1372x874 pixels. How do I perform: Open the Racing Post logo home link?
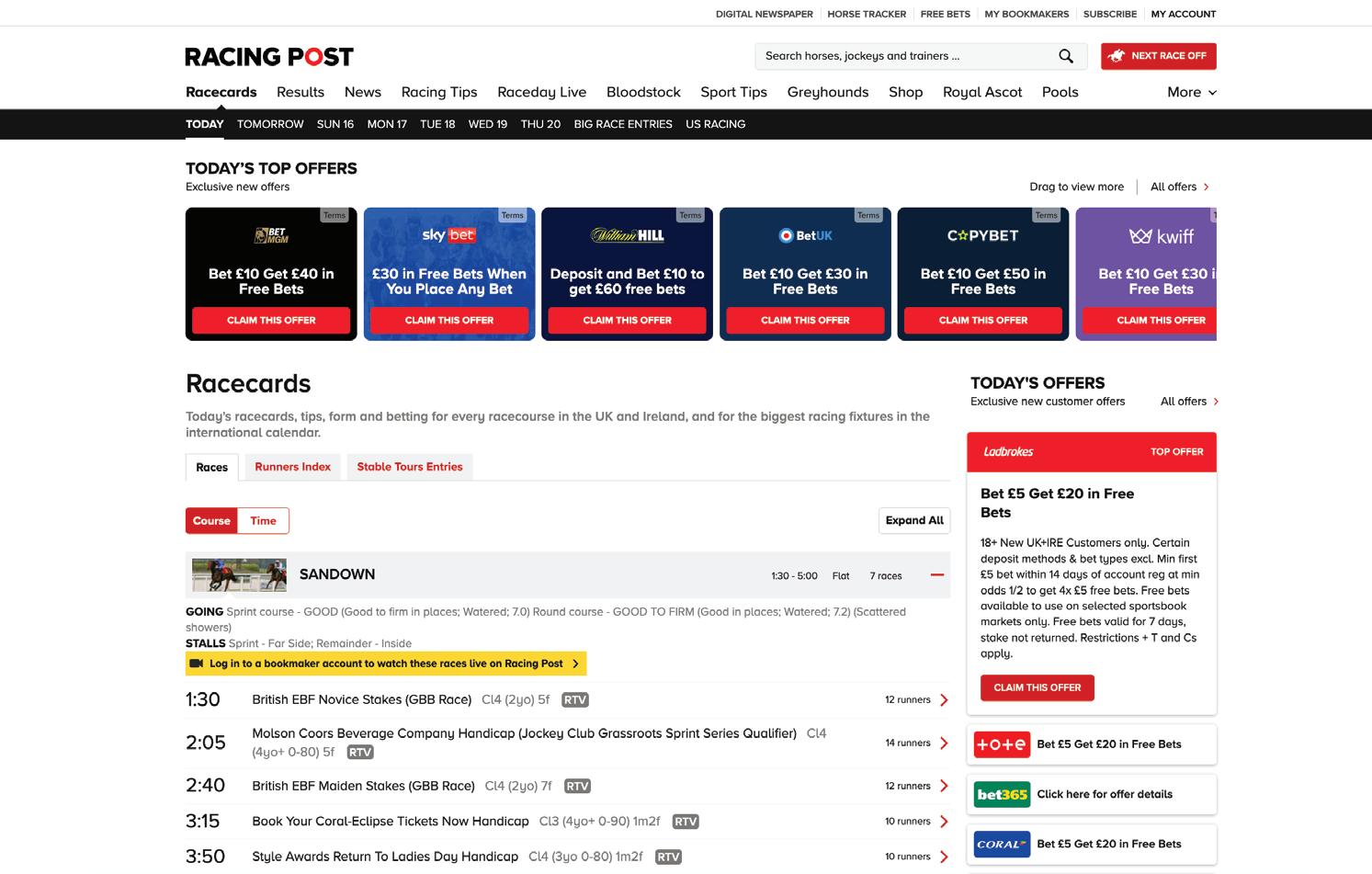[269, 57]
